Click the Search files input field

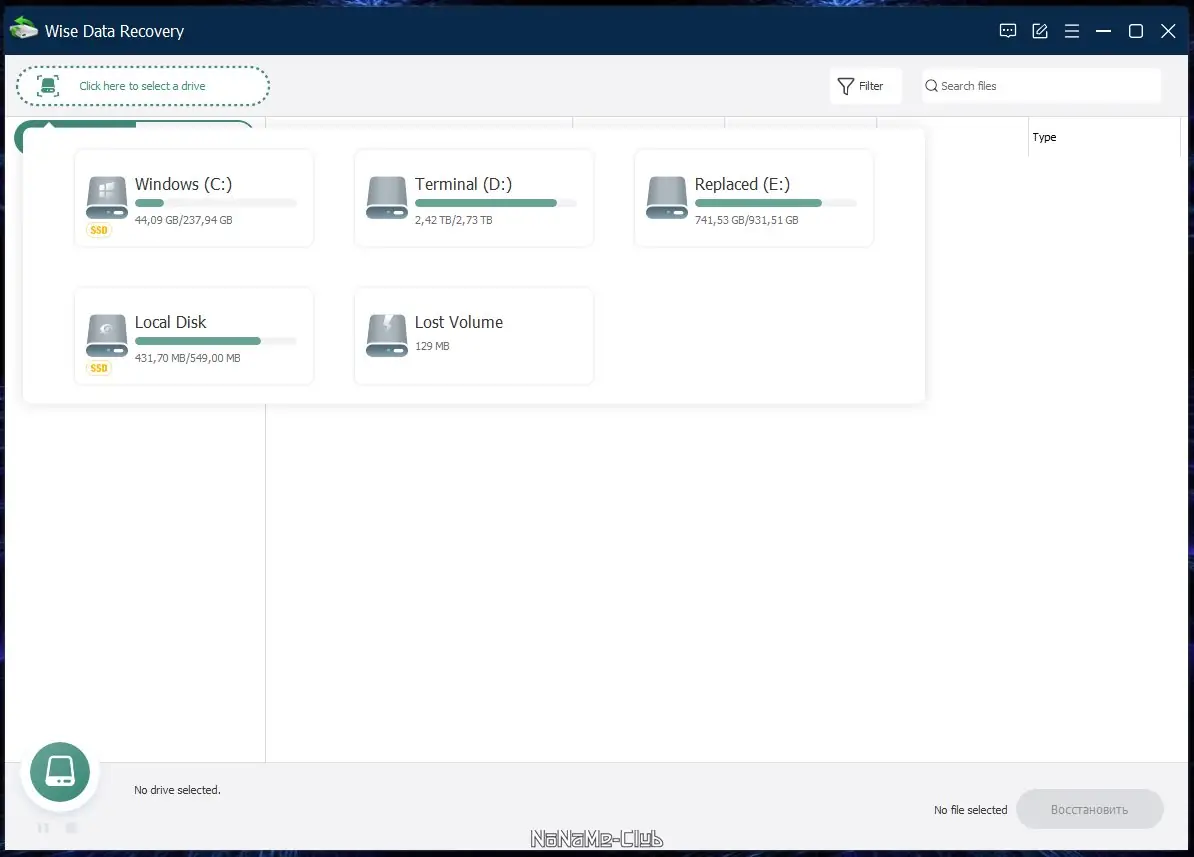click(1041, 86)
